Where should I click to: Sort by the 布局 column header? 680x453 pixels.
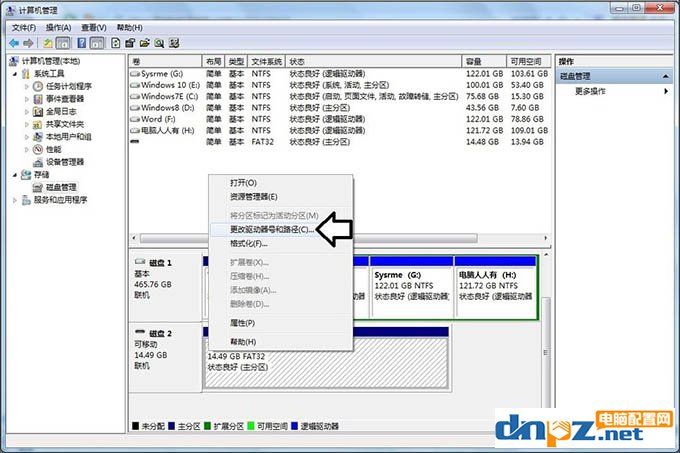(214, 62)
